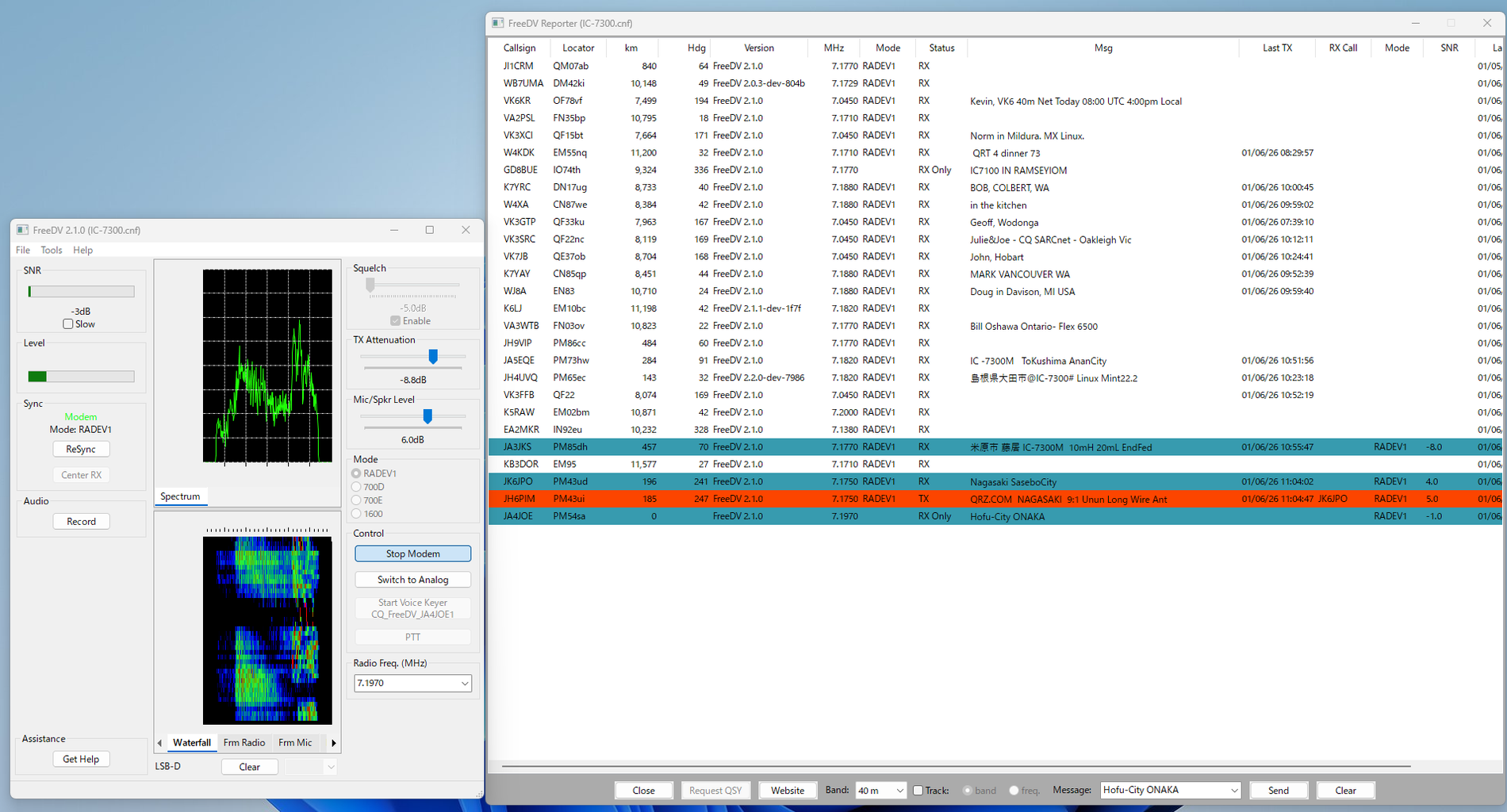Switch to the Frm Radio tab
This screenshot has width=1507, height=812.
point(244,743)
